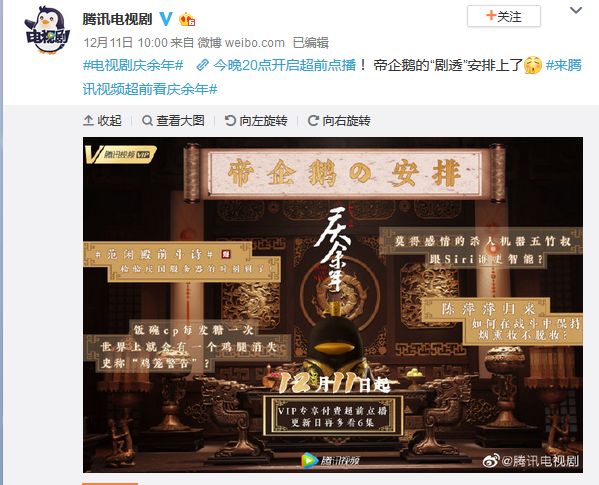Click the rotate-right arrow icon

[x=313, y=121]
